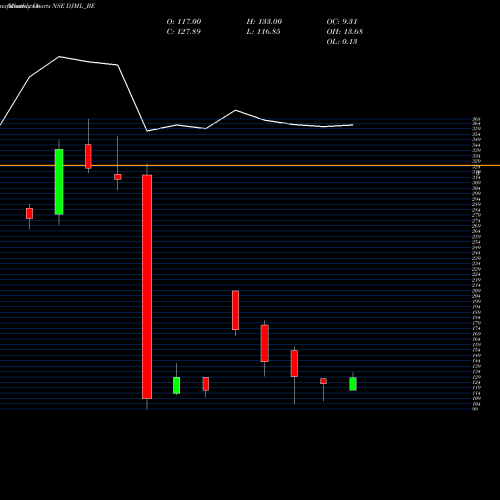Select the low price text L: 116.85

point(263,32)
